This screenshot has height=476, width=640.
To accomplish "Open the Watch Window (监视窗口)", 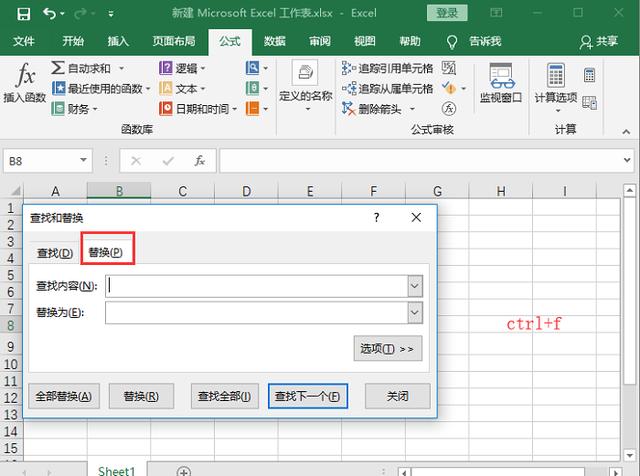I will (501, 82).
